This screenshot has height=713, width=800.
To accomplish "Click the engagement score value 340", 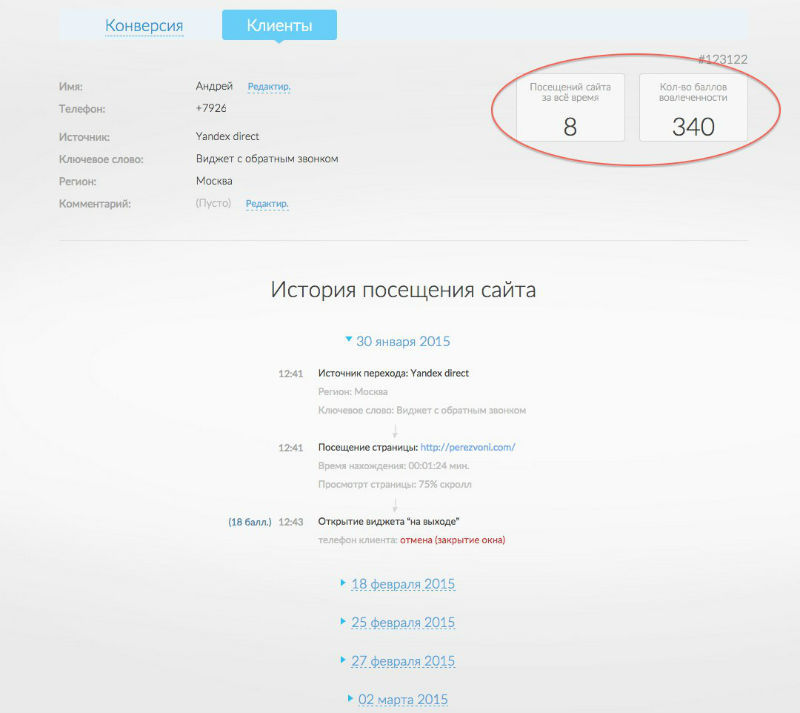I will click(693, 127).
